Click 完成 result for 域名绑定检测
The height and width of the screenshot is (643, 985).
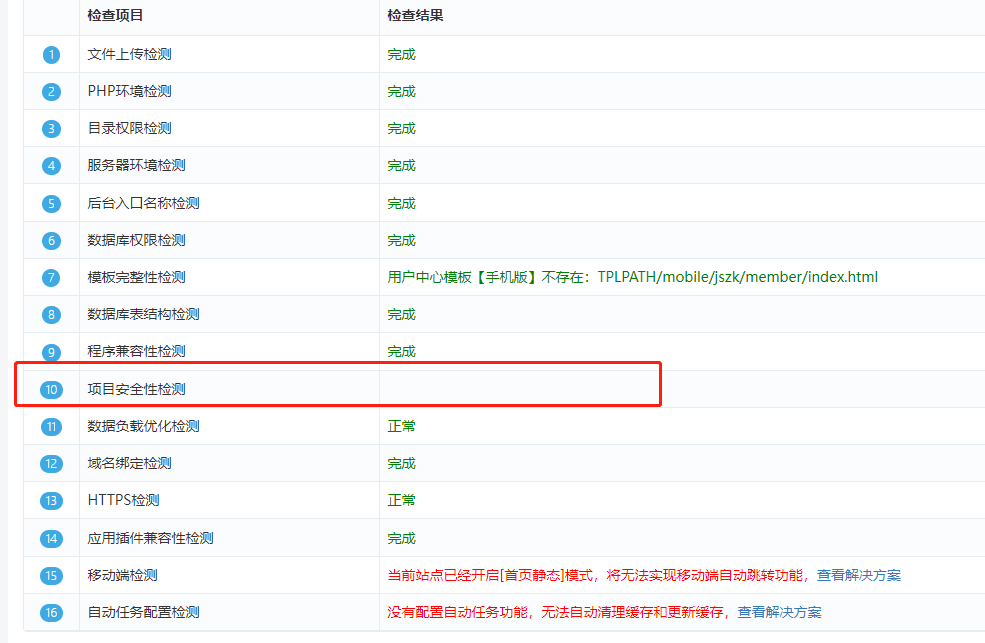tap(401, 463)
